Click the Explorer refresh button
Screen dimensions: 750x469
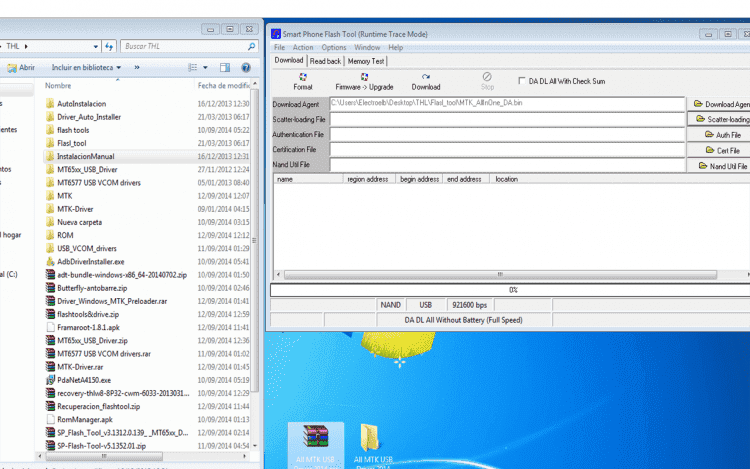pyautogui.click(x=109, y=46)
